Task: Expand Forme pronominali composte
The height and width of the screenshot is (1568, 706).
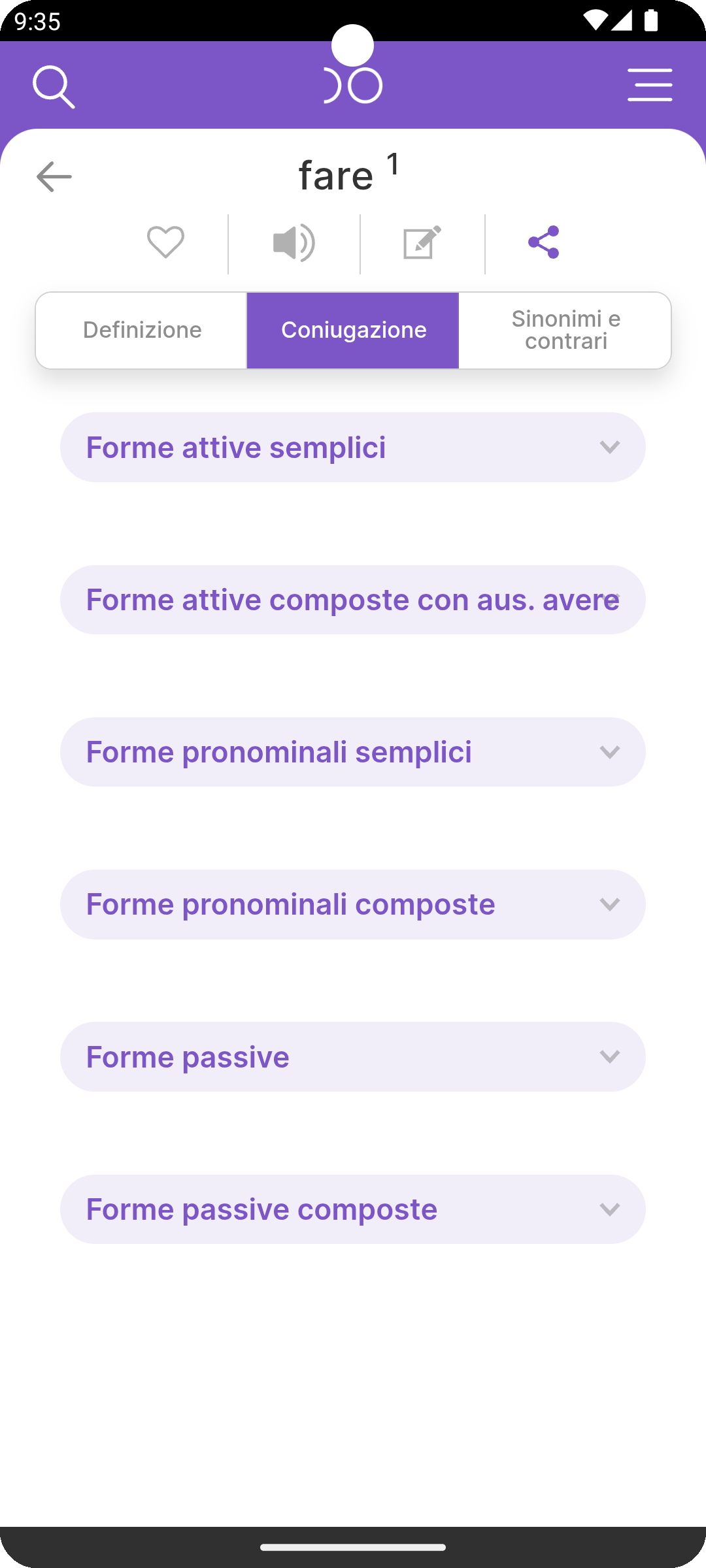Action: click(353, 904)
